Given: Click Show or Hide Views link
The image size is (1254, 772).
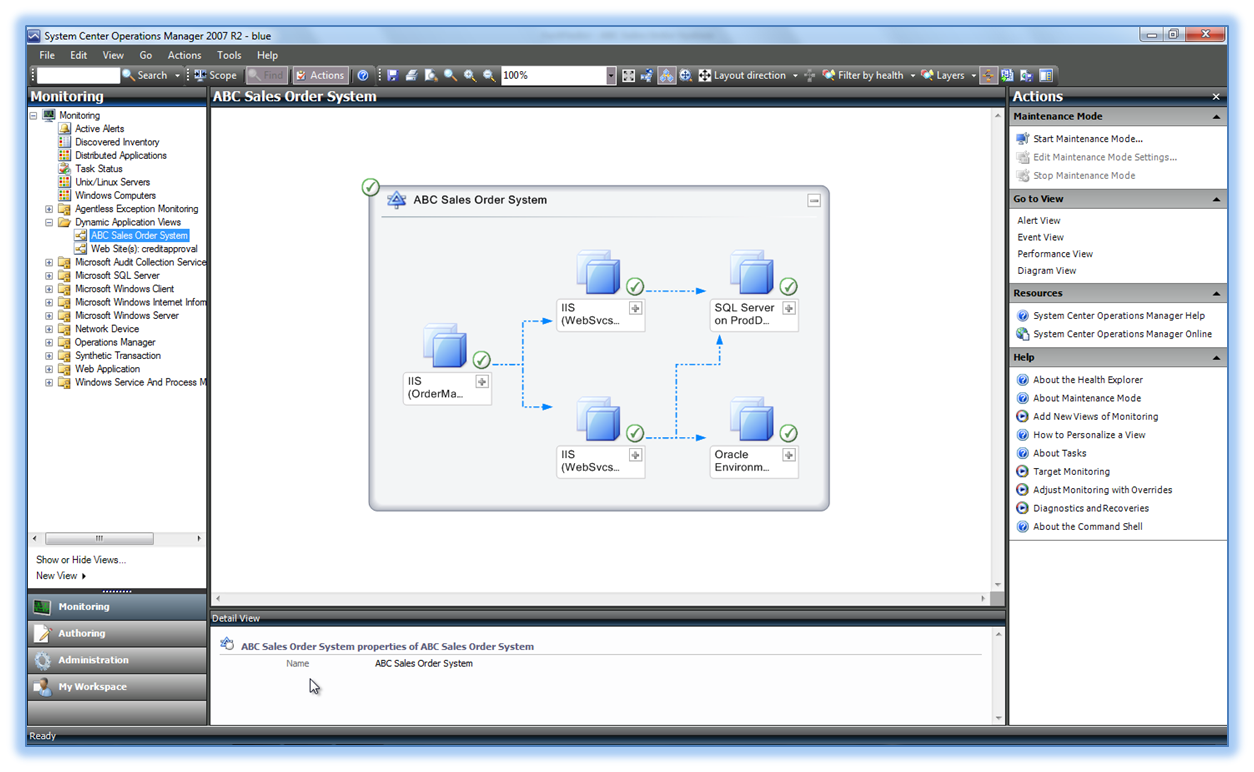Looking at the screenshot, I should click(81, 560).
